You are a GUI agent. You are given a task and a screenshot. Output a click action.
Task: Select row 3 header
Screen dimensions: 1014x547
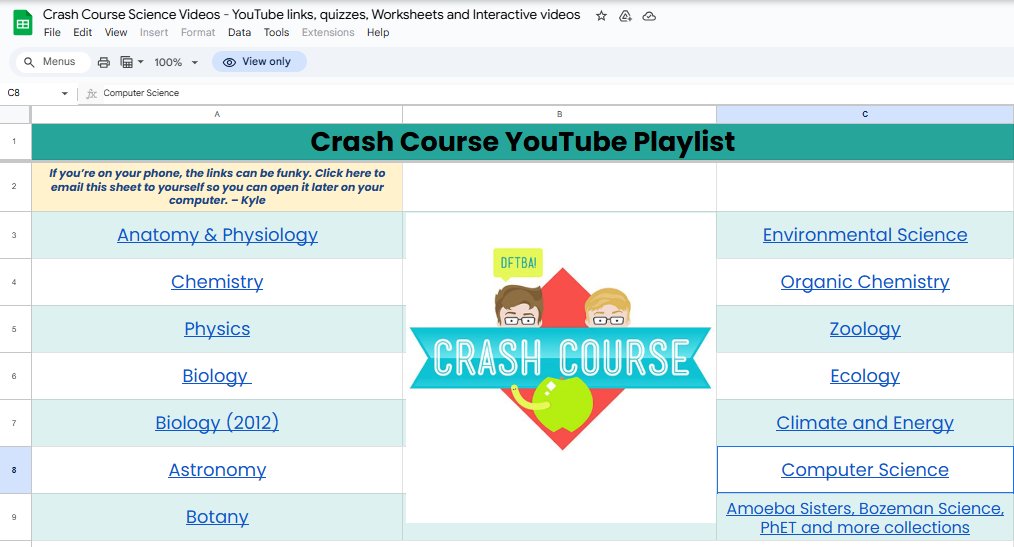pos(14,235)
